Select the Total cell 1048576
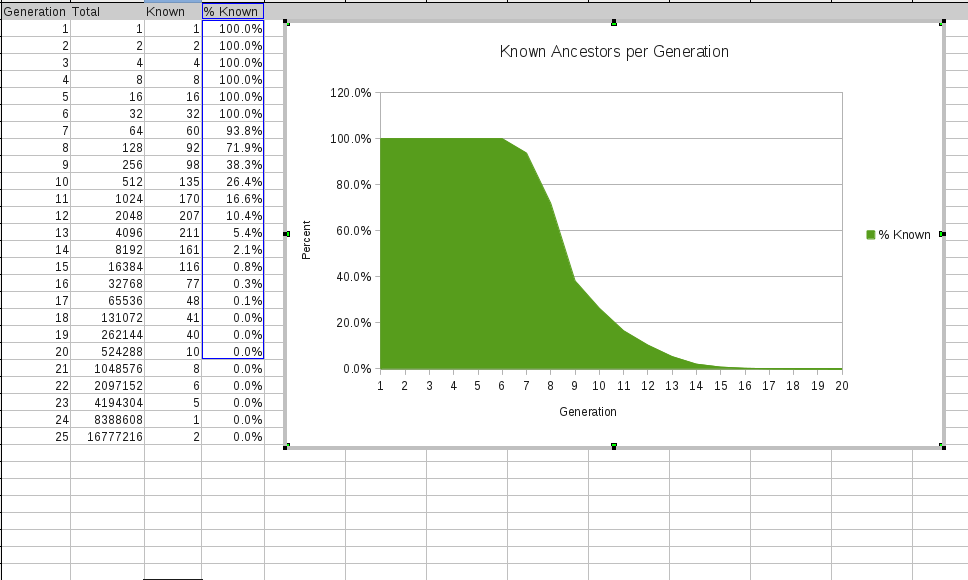This screenshot has height=580, width=968. [x=107, y=368]
